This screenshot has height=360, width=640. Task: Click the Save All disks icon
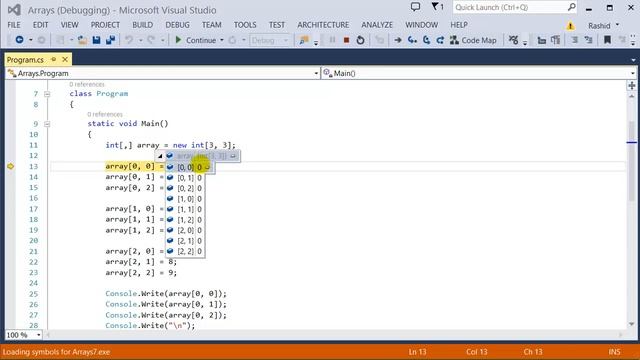[x=110, y=40]
